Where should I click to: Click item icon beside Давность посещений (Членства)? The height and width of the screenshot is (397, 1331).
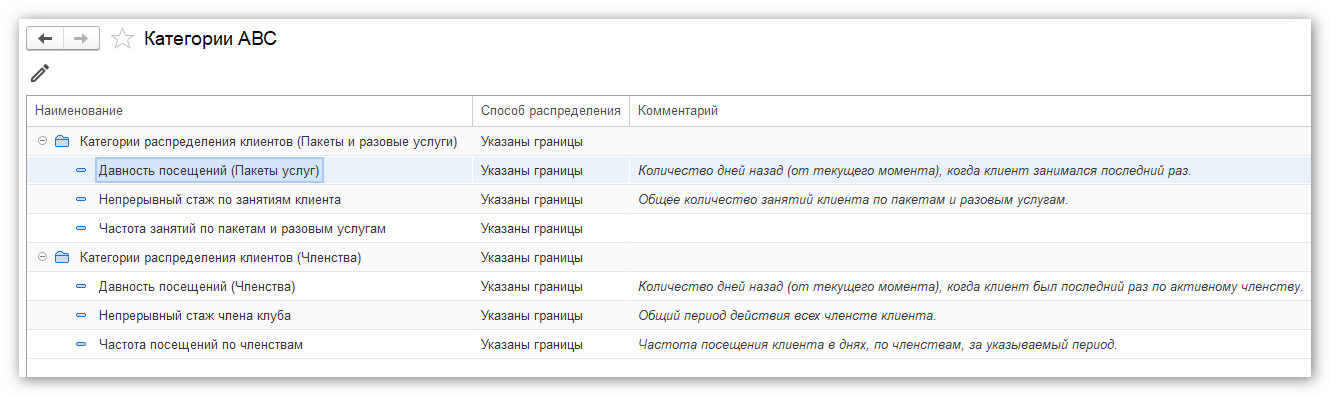point(81,287)
